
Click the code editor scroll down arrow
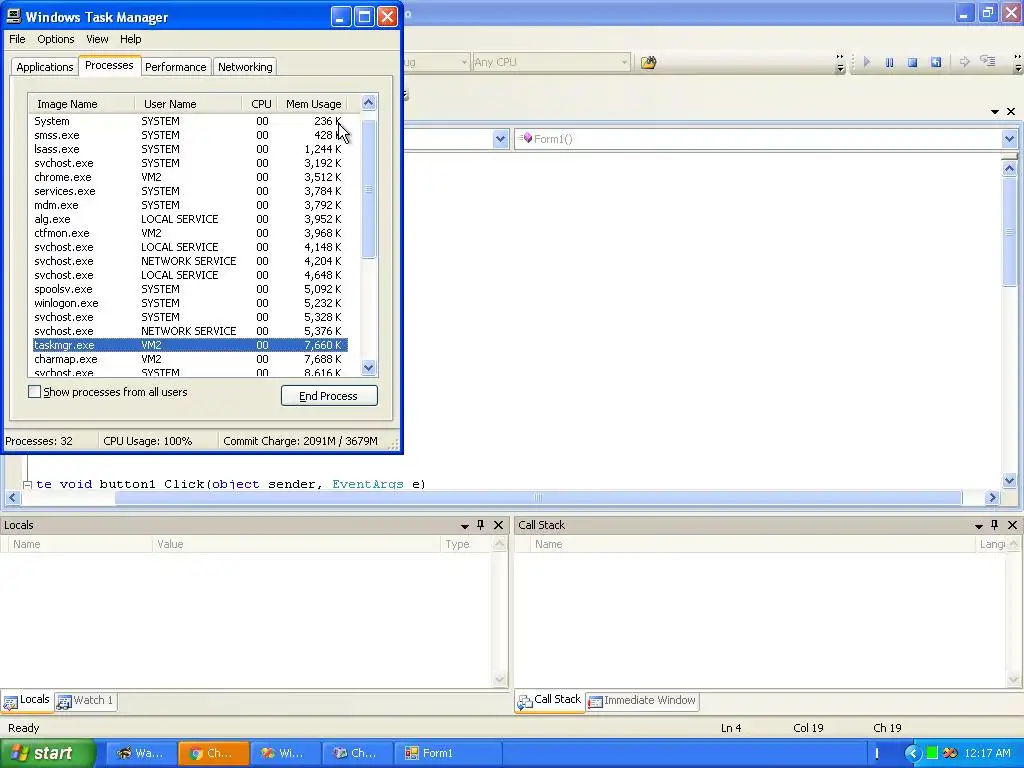click(1009, 481)
